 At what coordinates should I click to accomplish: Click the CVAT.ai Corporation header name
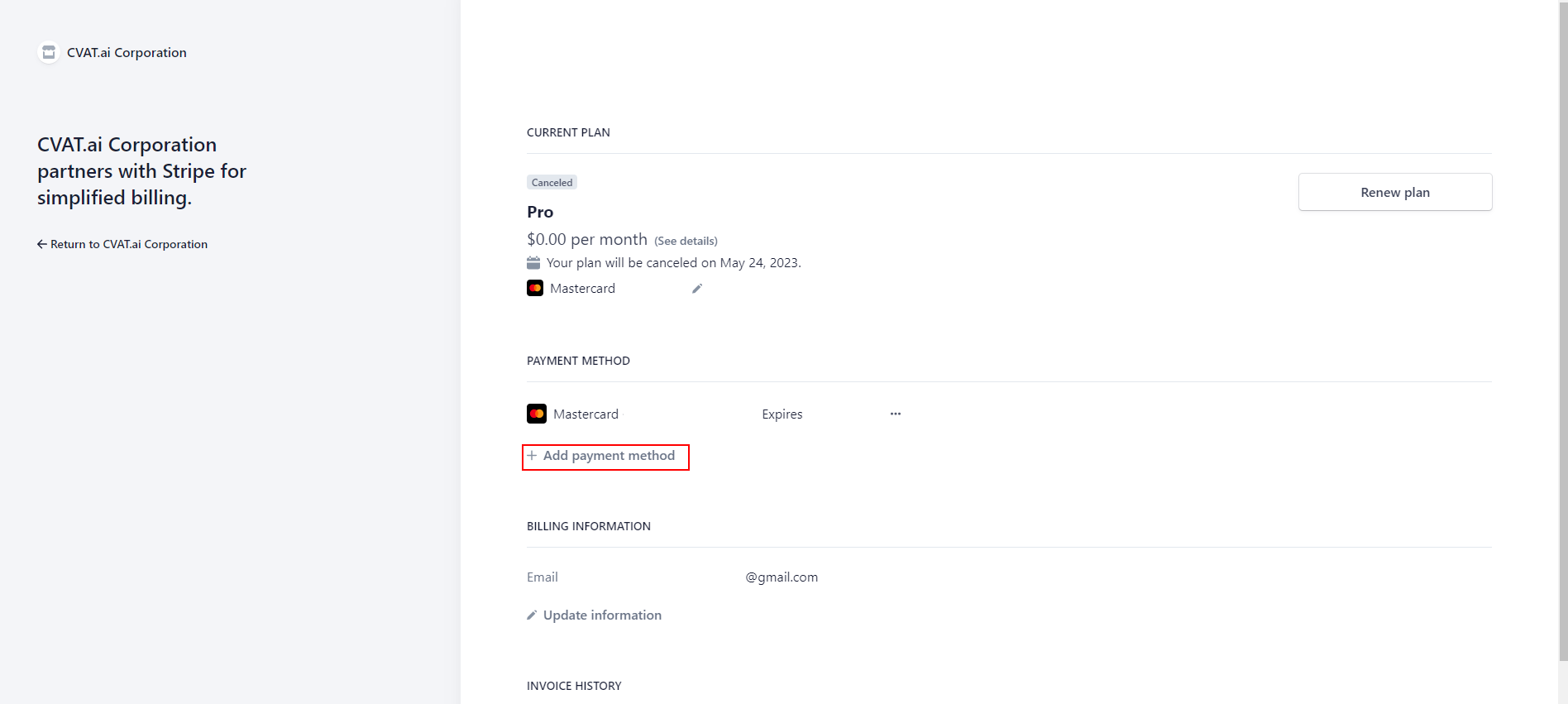(x=127, y=53)
